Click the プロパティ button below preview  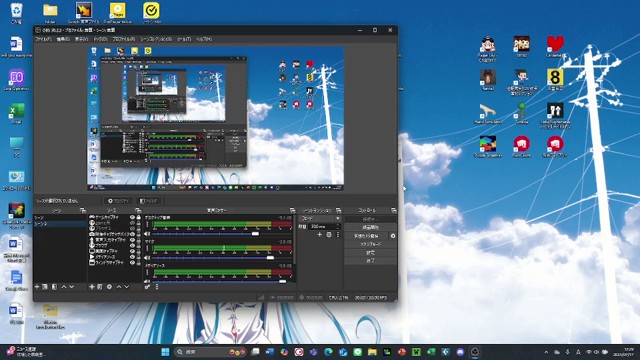pos(118,201)
